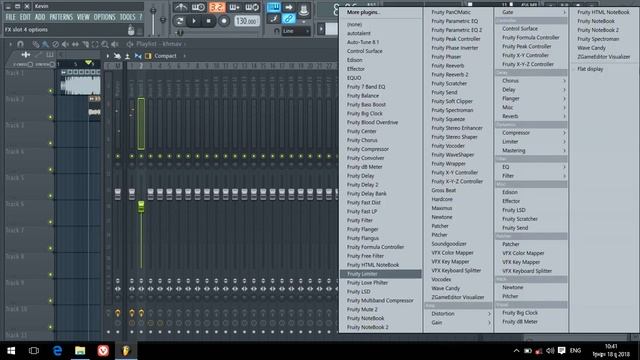The width and height of the screenshot is (640, 360).
Task: Open Microsoft Edge from taskbar
Action: click(57, 351)
